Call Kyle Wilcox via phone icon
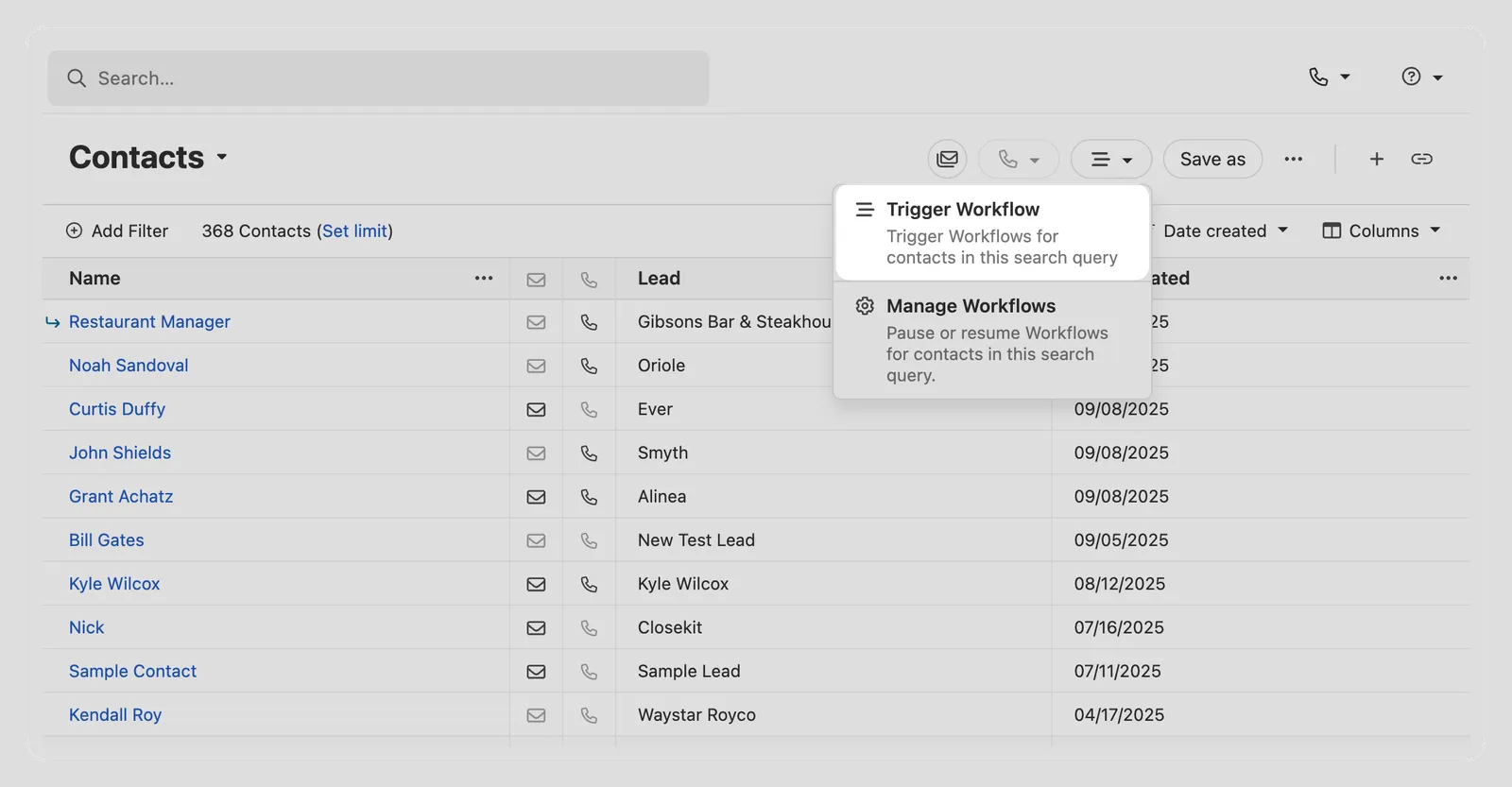 point(589,584)
